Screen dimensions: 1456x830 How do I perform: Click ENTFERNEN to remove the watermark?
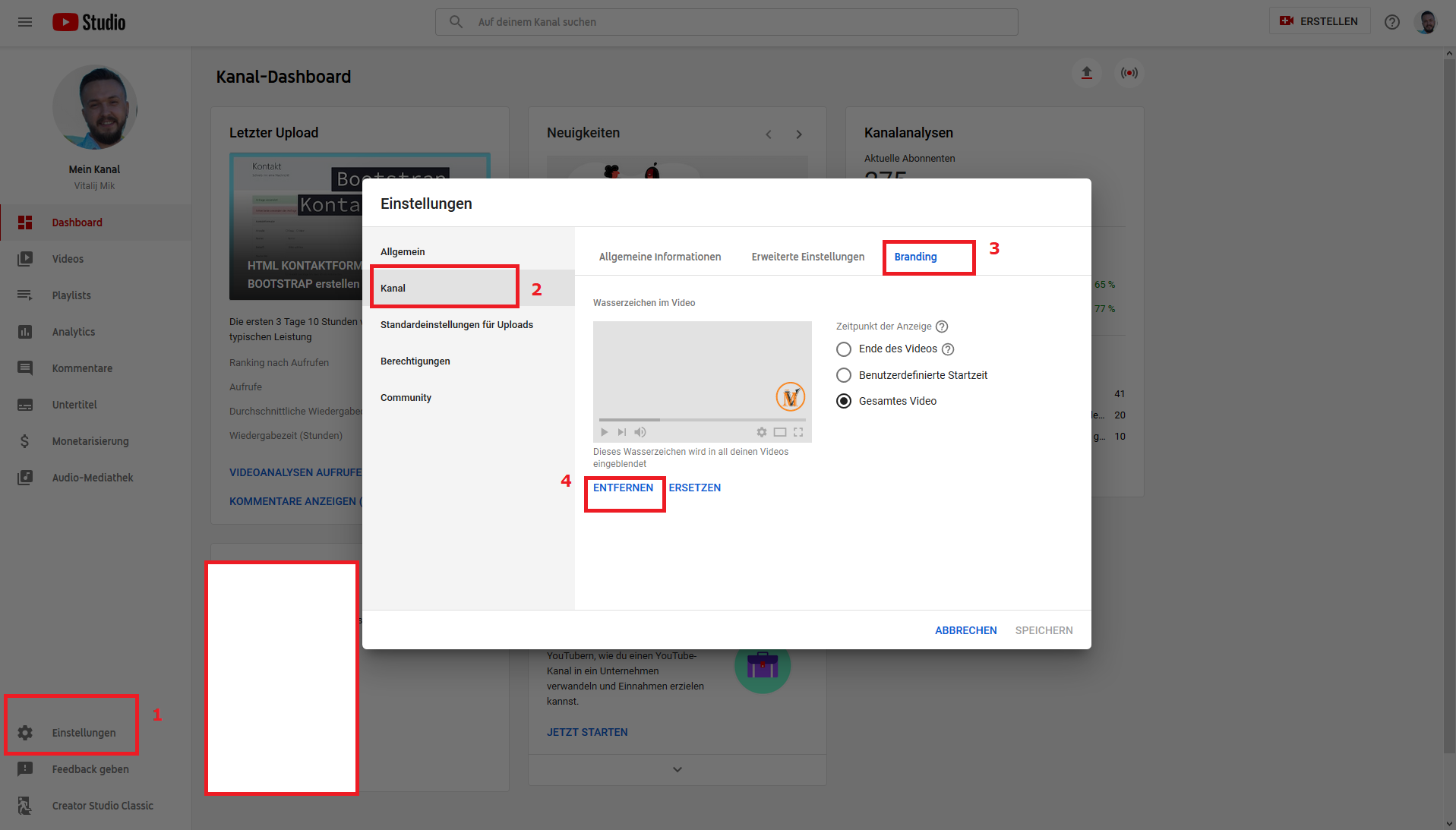[623, 488]
